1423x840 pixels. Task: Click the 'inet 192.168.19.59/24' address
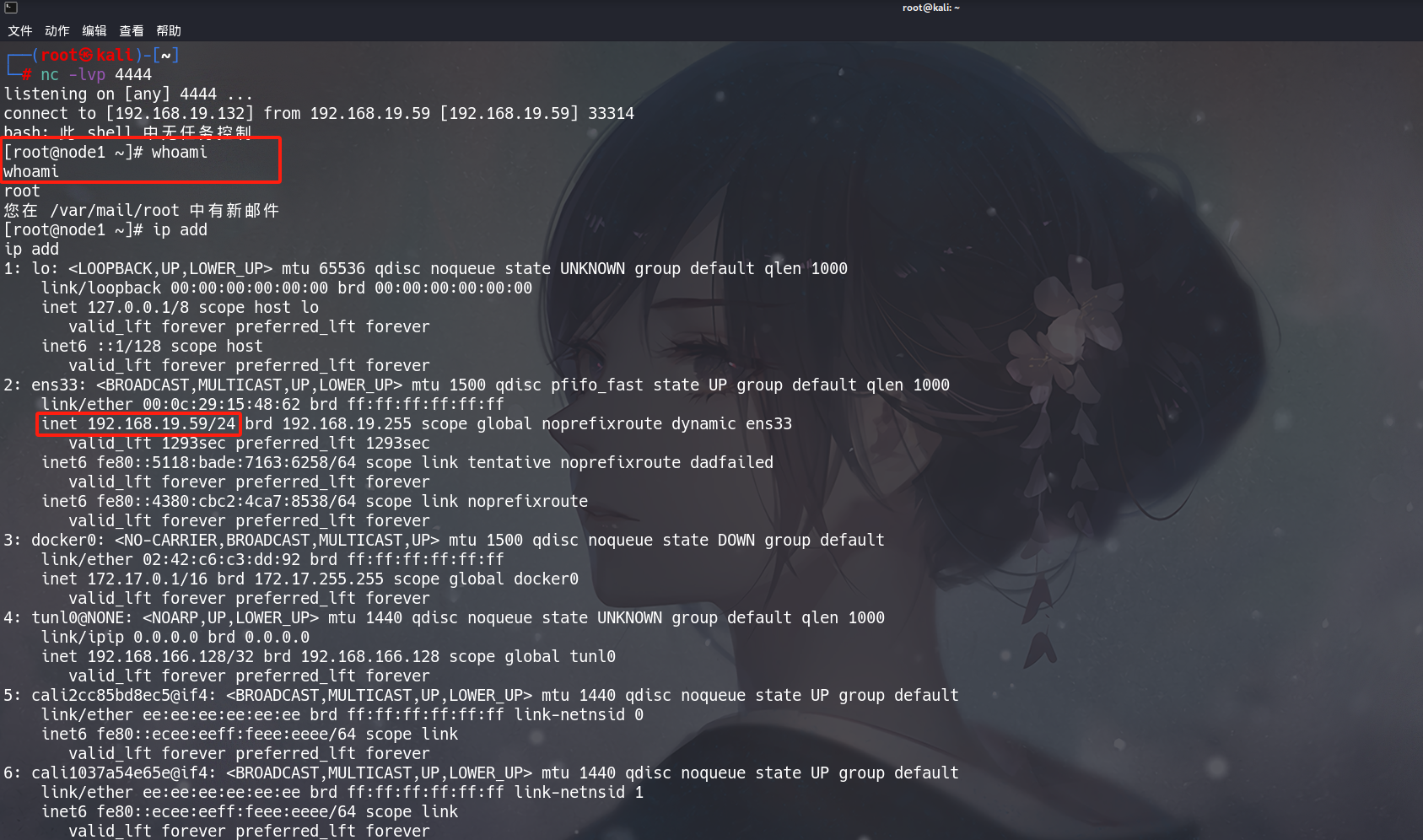click(139, 424)
